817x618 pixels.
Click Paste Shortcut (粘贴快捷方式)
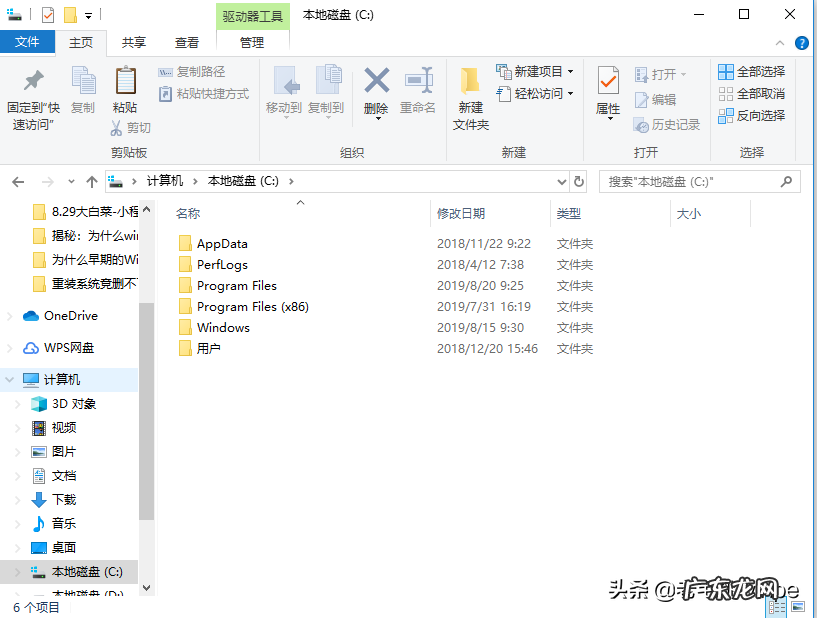(x=204, y=94)
